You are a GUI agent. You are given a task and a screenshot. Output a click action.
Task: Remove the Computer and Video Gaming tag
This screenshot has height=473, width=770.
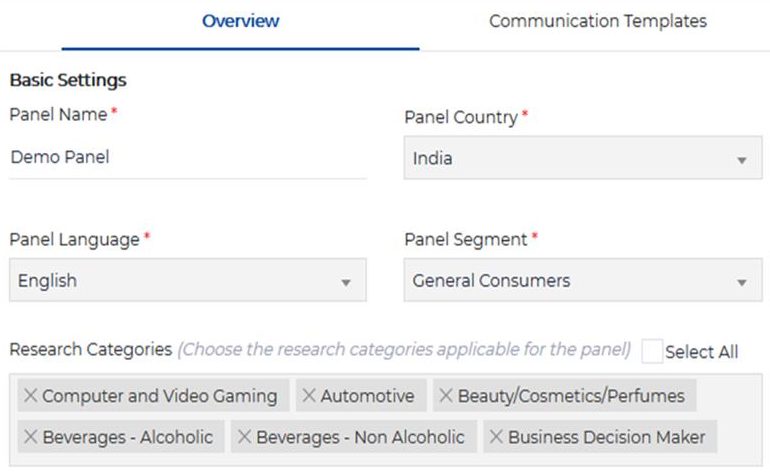click(30, 396)
